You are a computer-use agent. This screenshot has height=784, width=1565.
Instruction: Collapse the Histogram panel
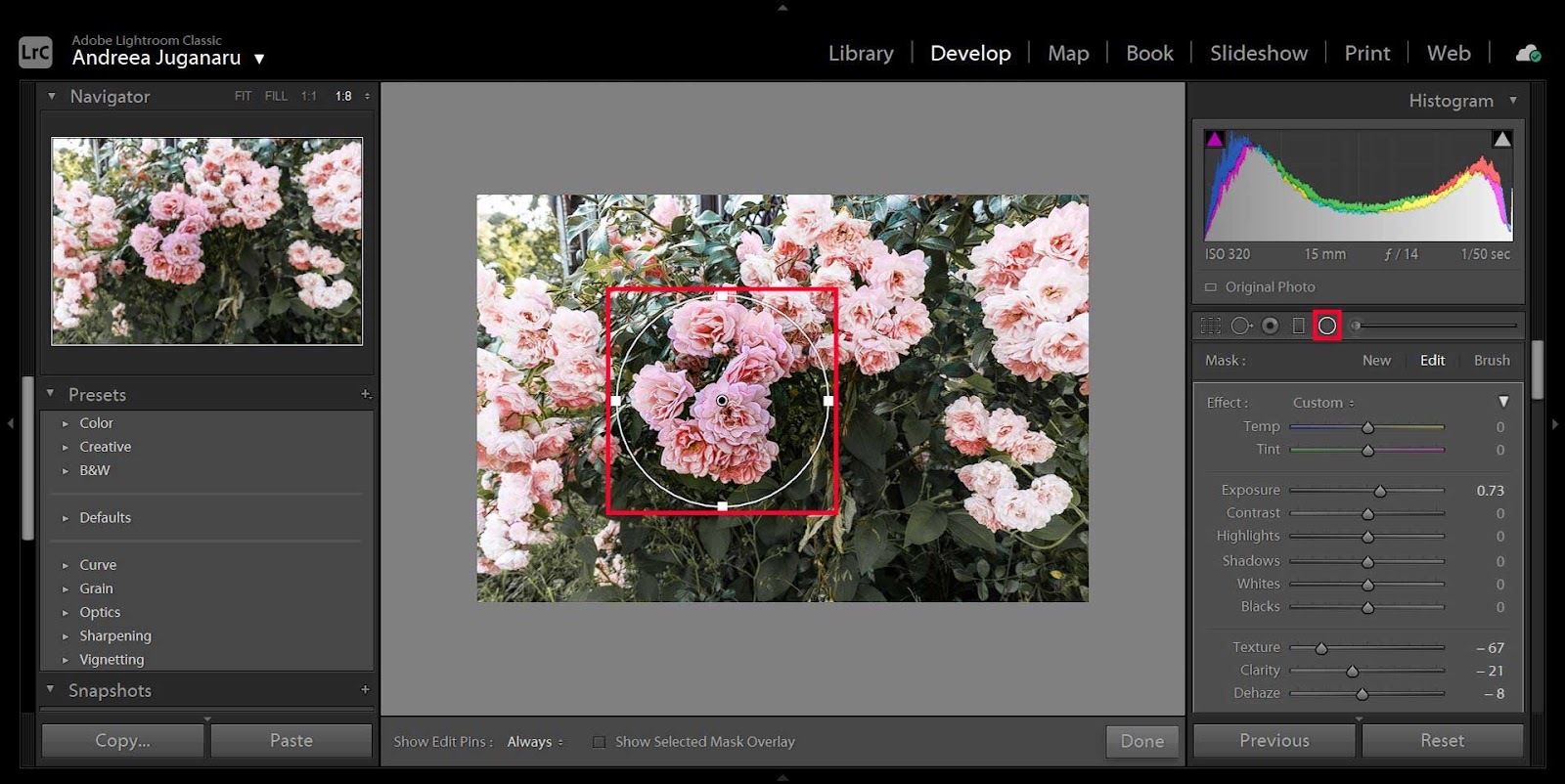[1513, 100]
